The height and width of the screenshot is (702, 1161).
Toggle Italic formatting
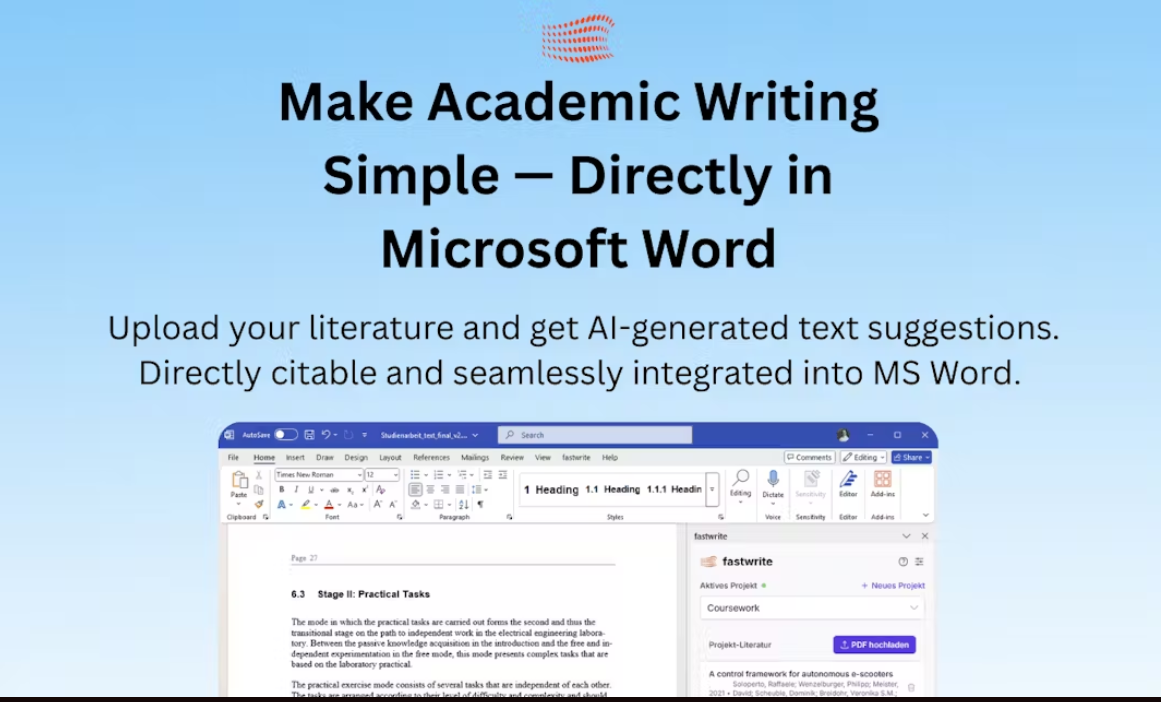pyautogui.click(x=296, y=489)
